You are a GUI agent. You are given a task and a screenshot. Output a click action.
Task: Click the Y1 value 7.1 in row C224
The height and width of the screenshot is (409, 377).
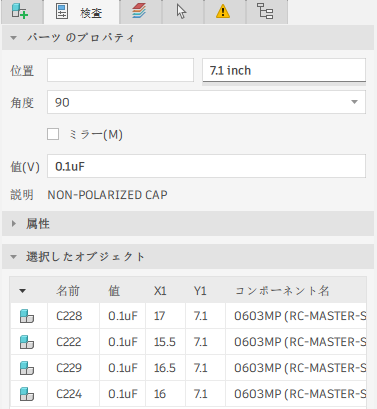click(205, 394)
